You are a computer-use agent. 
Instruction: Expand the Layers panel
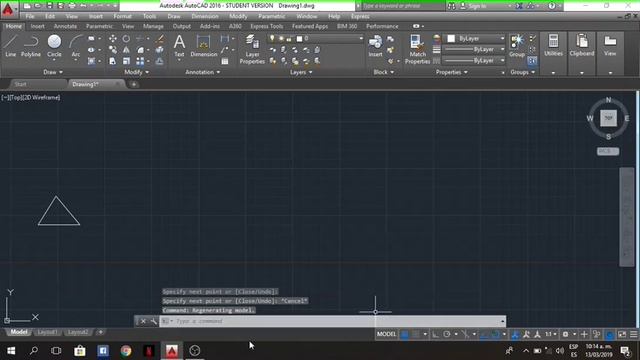click(x=301, y=72)
